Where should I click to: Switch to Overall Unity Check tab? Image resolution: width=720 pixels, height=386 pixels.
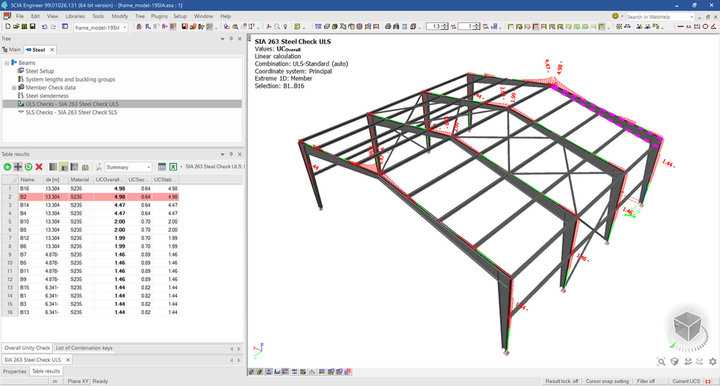27,348
